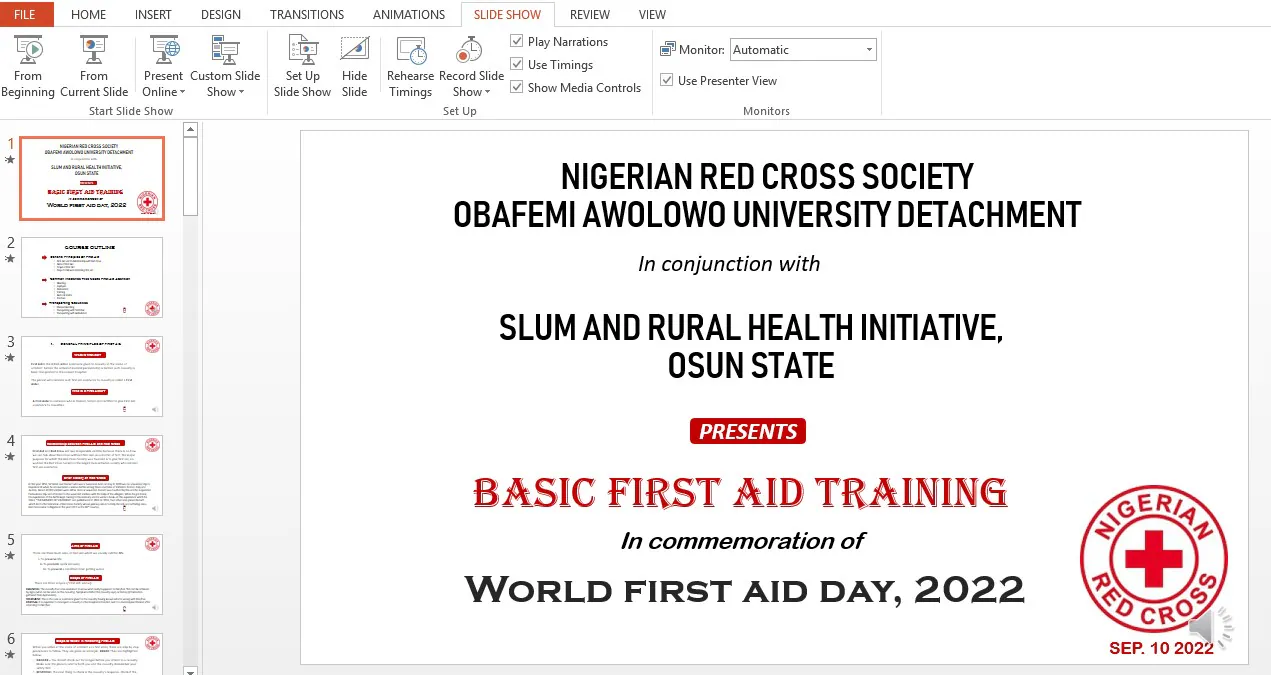Select slide 2 Course Outline thumbnail
1271x675 pixels.
(92, 277)
